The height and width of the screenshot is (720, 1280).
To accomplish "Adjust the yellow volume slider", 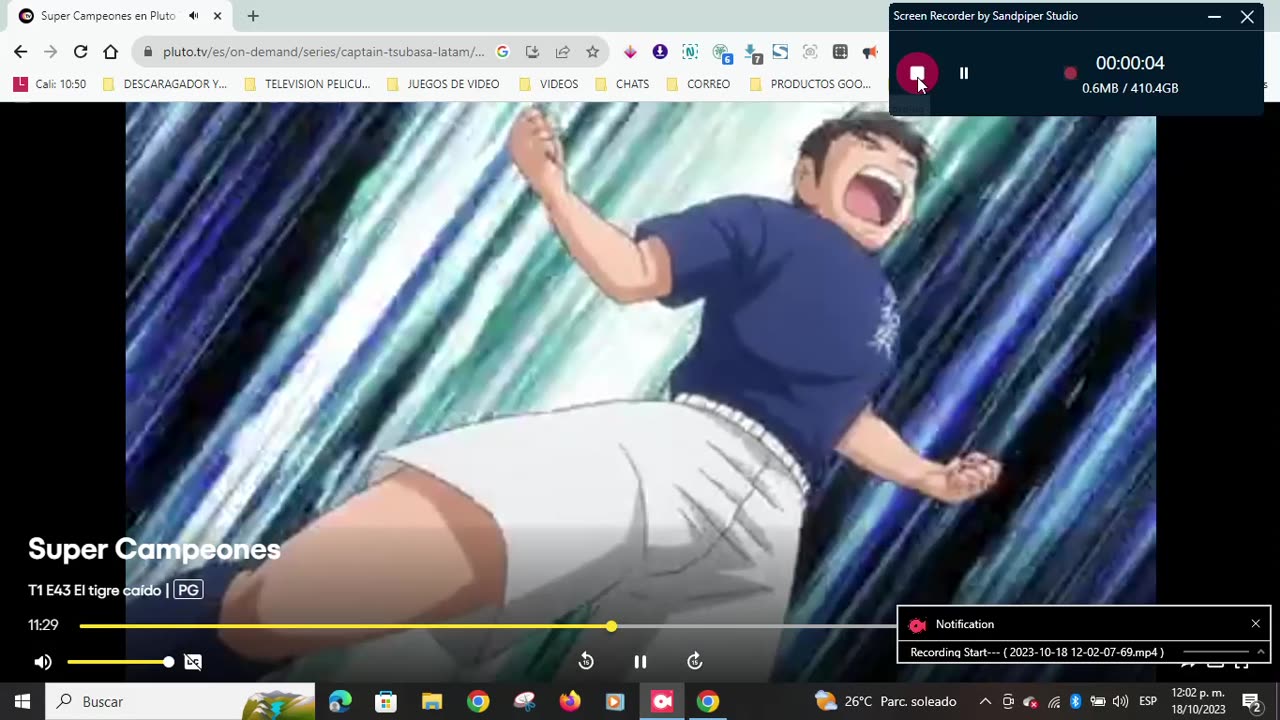I will click(120, 662).
